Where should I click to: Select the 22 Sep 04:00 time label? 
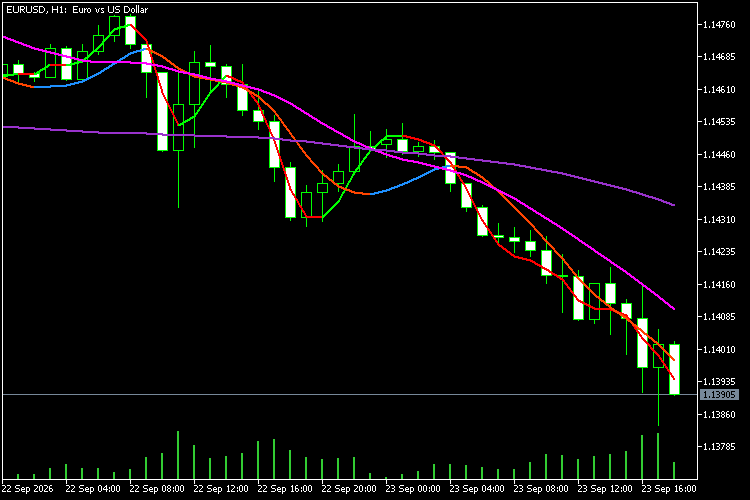click(93, 489)
